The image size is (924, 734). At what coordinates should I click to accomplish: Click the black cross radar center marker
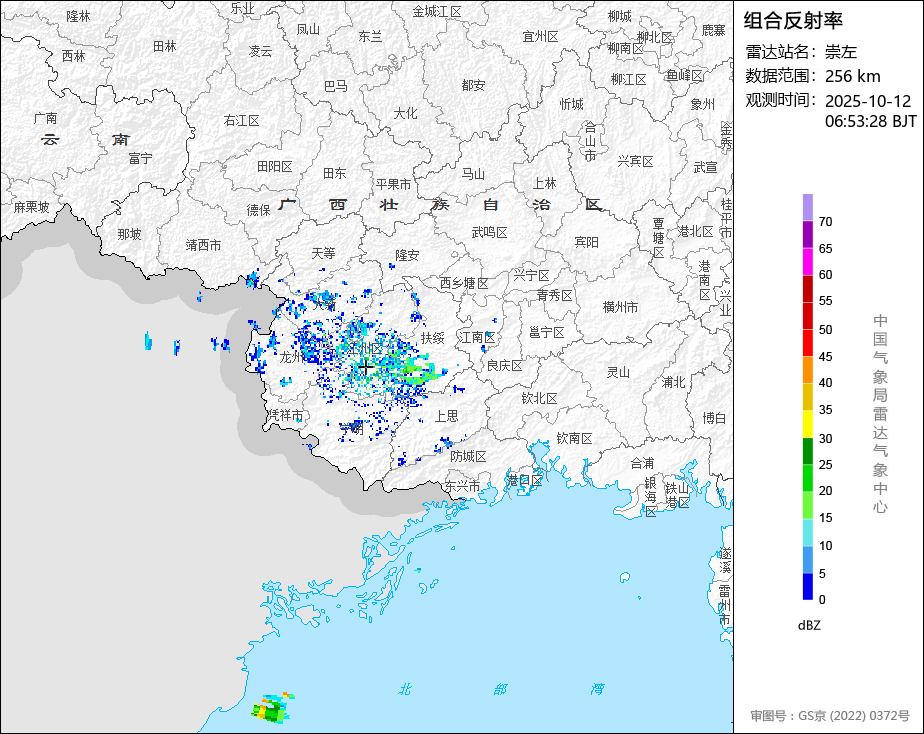coord(367,368)
